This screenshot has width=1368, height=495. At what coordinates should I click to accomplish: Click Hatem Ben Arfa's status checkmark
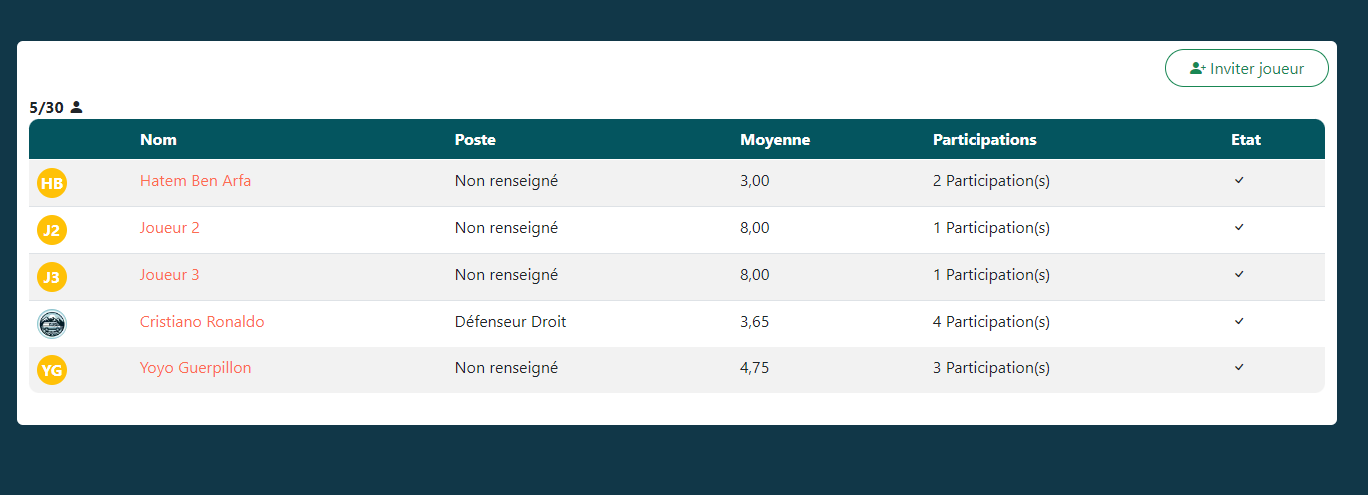1239,180
